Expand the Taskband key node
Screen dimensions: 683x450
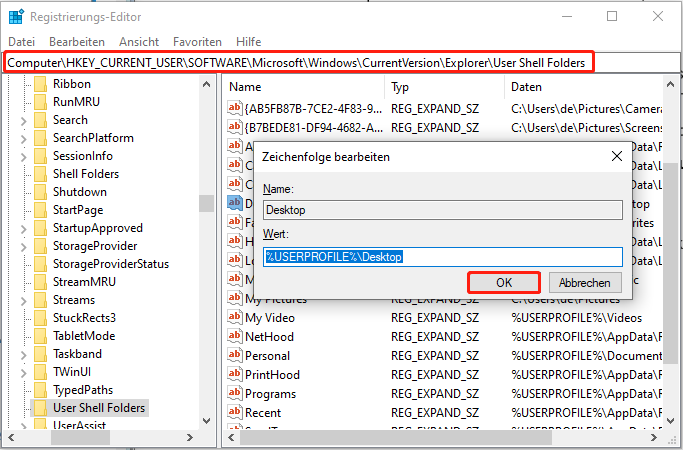click(23, 354)
